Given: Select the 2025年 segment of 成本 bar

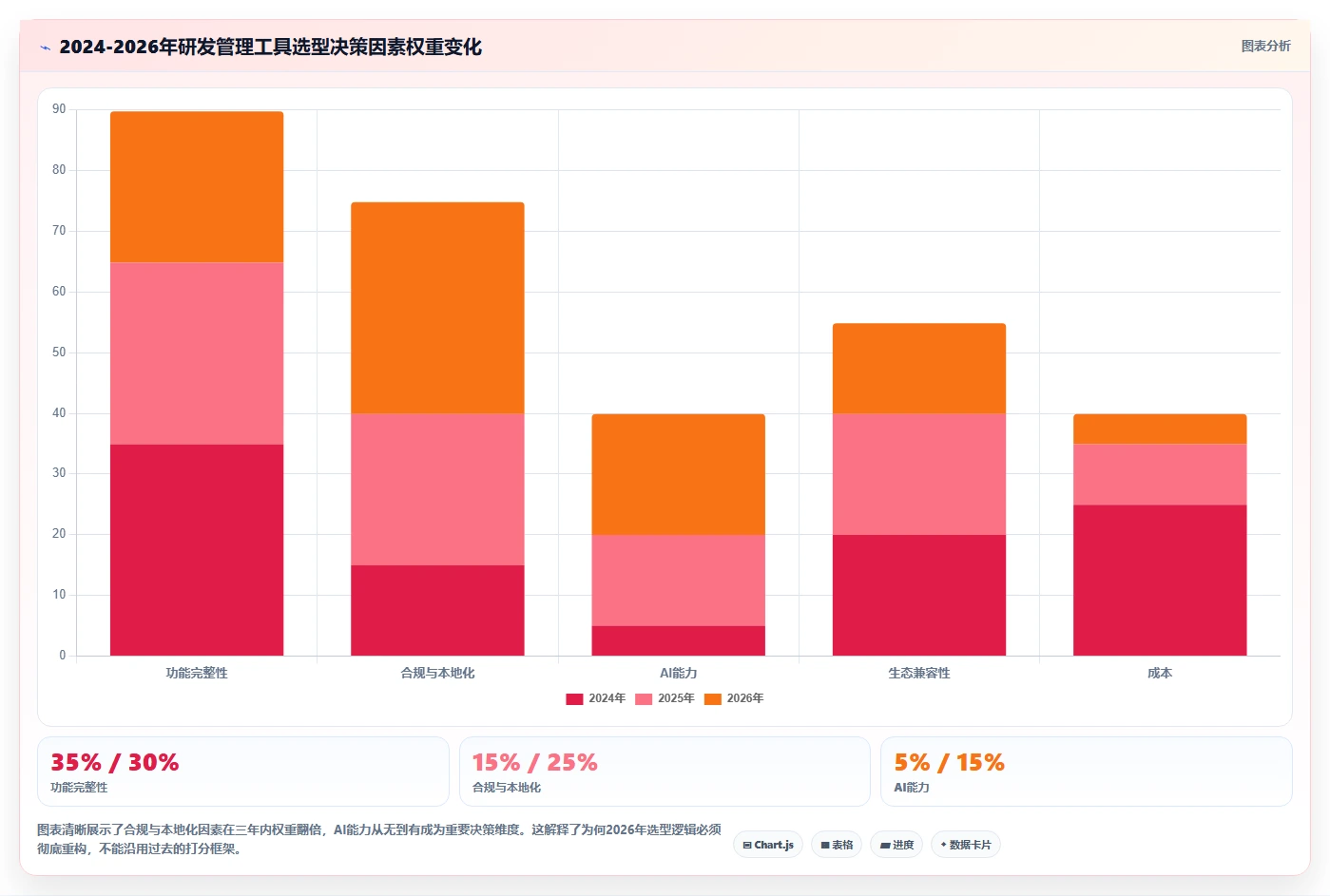Looking at the screenshot, I should click(x=1160, y=475).
